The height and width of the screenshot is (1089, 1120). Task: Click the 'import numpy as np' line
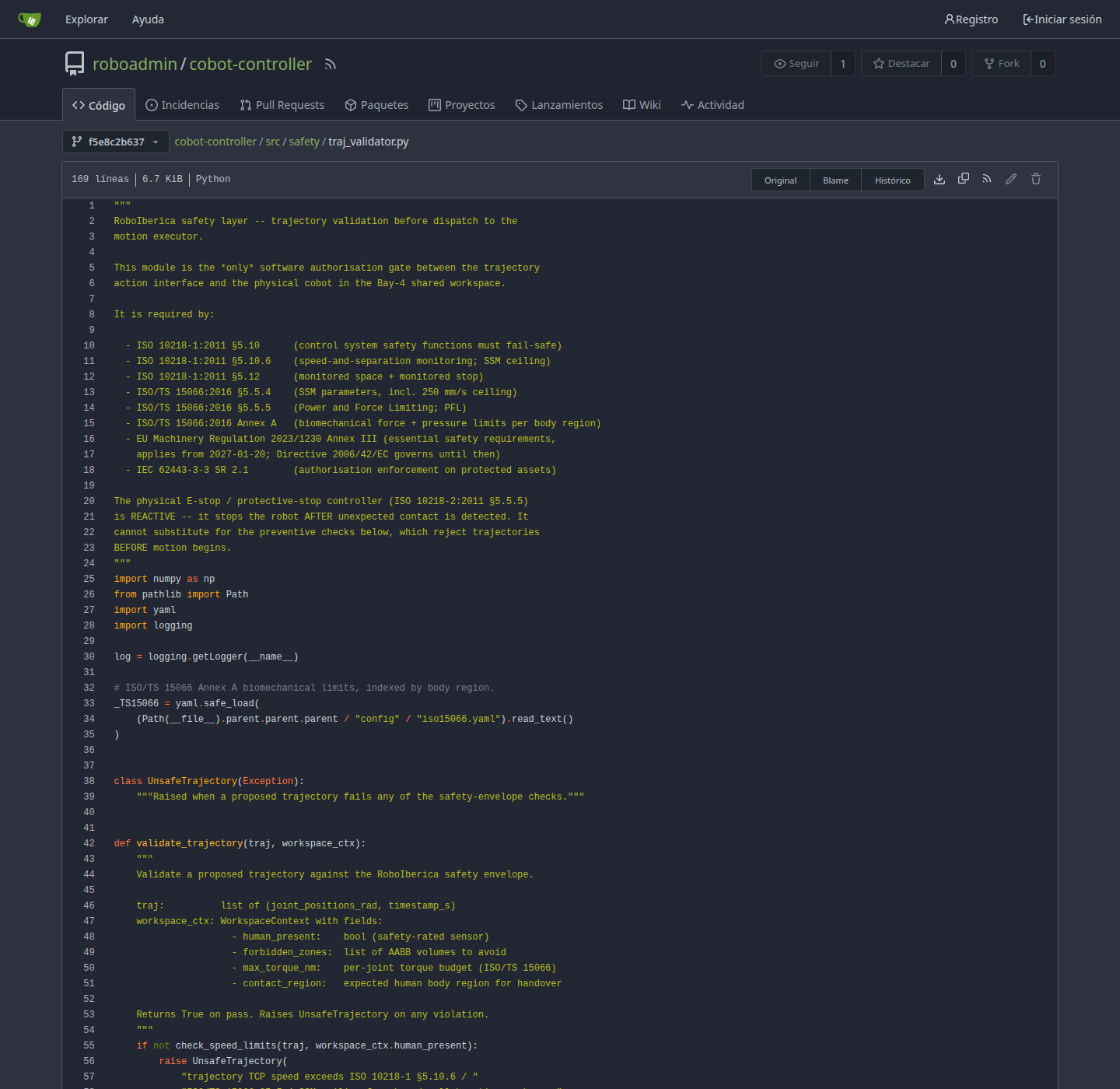(164, 579)
